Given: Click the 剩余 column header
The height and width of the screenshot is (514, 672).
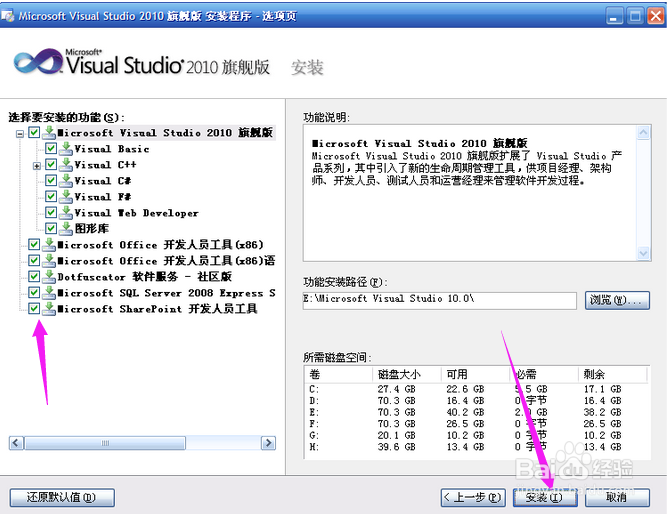Looking at the screenshot, I should tap(612, 374).
